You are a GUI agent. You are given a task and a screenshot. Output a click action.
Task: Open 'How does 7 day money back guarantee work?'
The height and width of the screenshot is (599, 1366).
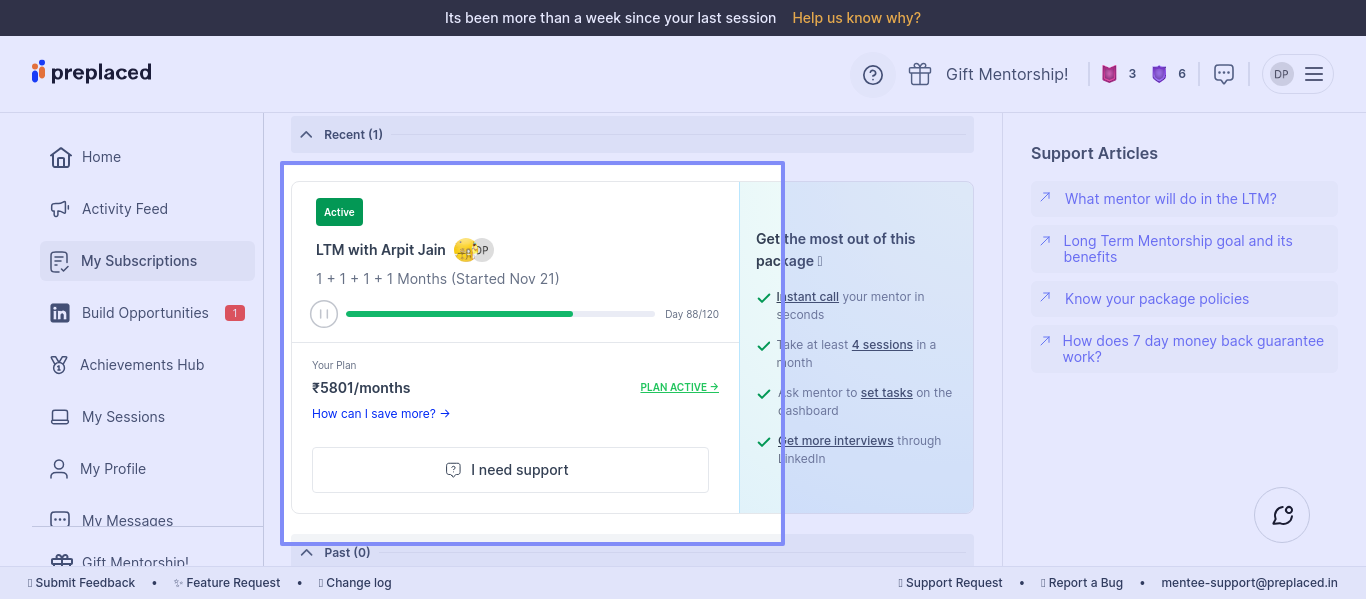click(x=1184, y=349)
